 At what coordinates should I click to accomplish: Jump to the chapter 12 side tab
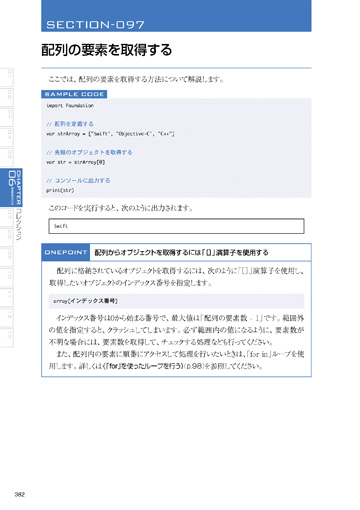point(7,317)
